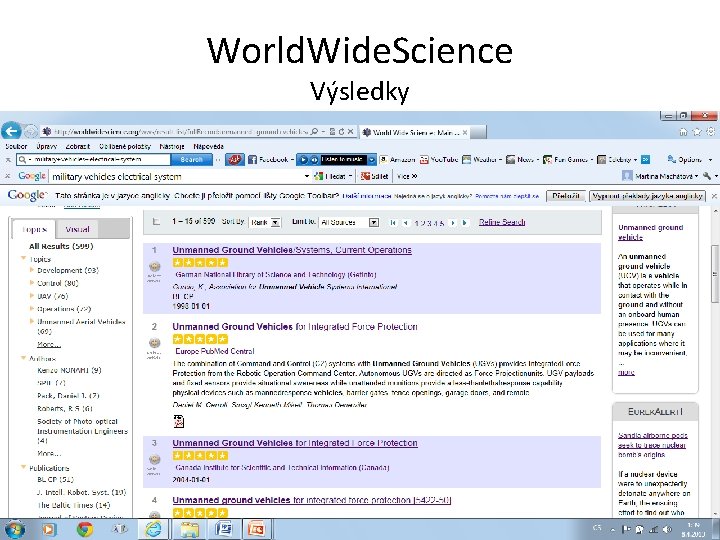This screenshot has height=540, width=720.
Task: Click the Google toolbar search input field
Action: [177, 176]
